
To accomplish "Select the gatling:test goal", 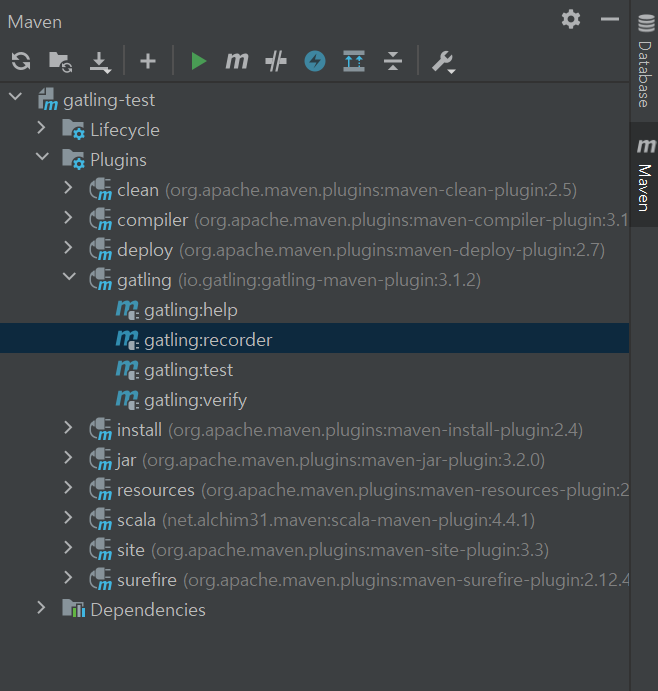I will 314,370.
